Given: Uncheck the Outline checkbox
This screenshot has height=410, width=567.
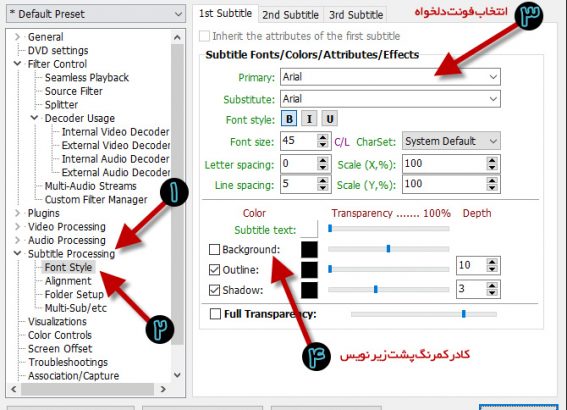Looking at the screenshot, I should [x=214, y=270].
